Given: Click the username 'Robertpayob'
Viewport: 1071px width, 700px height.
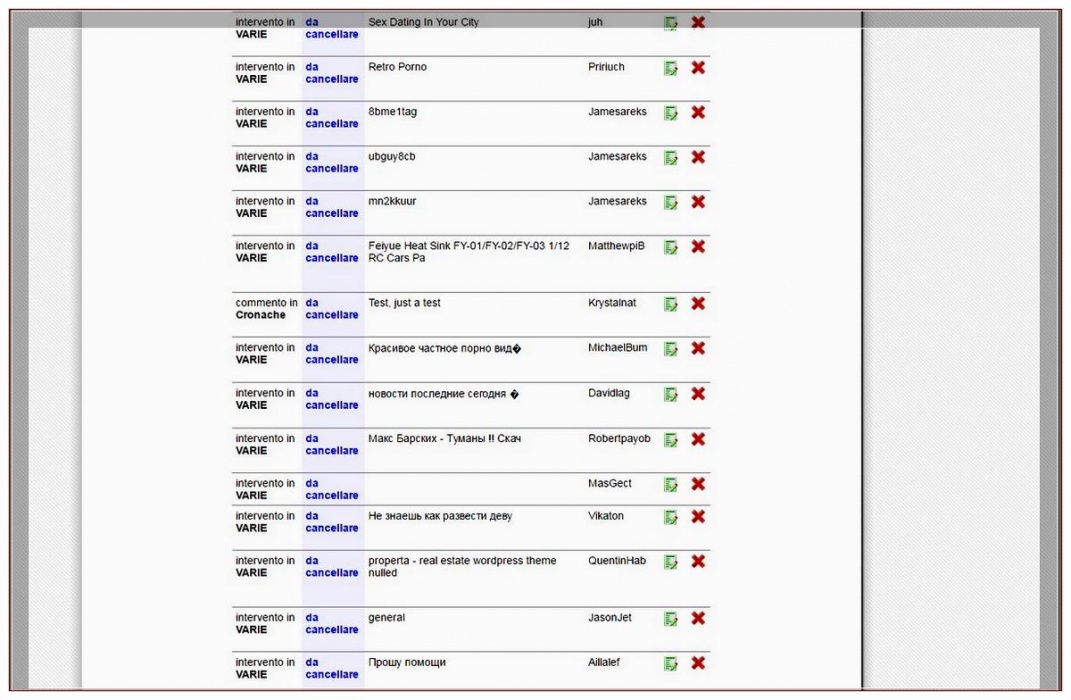Looking at the screenshot, I should coord(620,438).
